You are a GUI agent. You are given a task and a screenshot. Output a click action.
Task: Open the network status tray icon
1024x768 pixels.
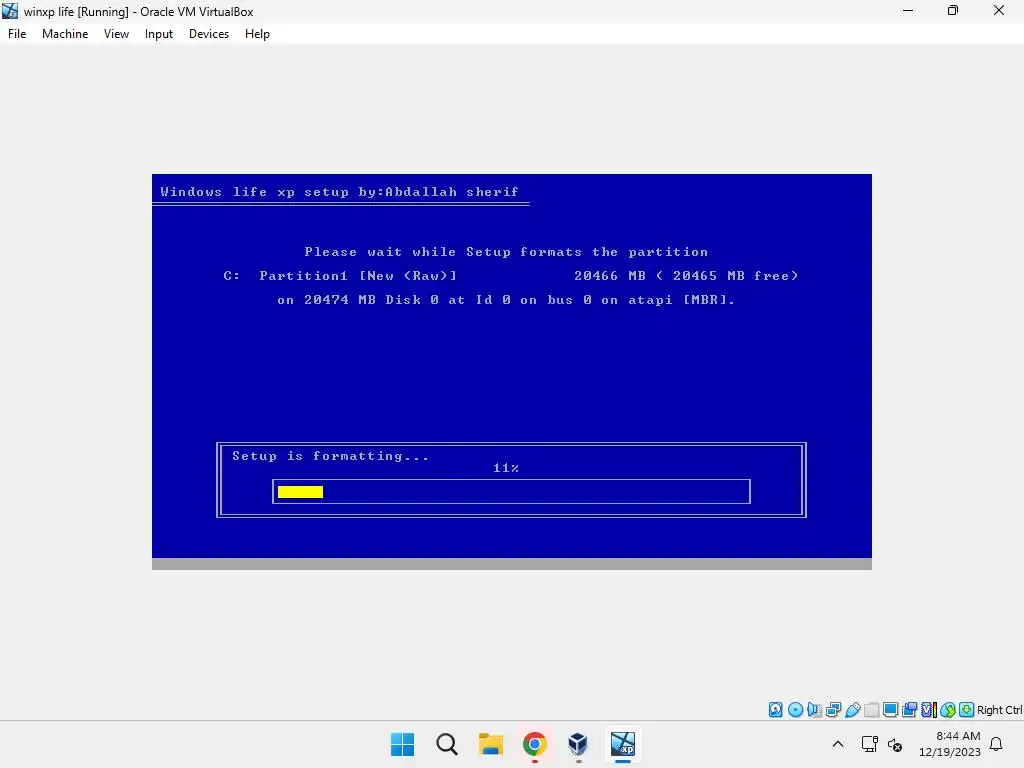(x=869, y=744)
